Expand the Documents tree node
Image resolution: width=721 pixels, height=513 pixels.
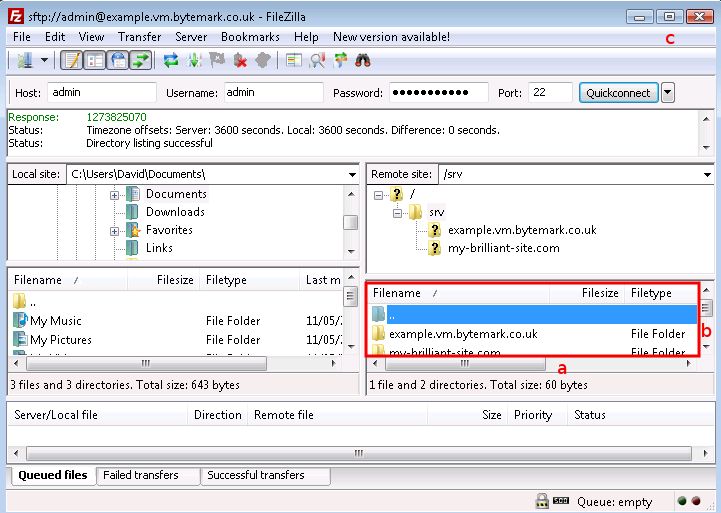114,195
